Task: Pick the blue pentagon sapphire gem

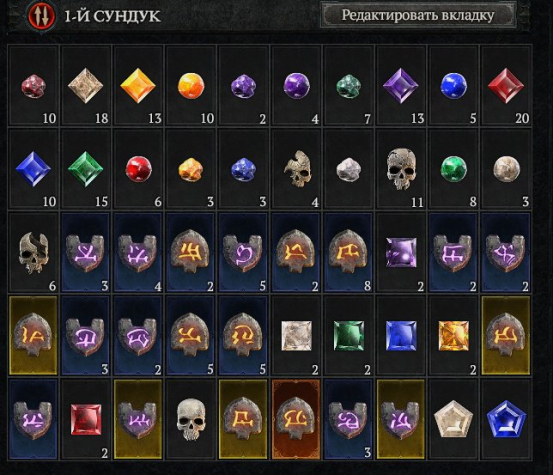Action: point(506,419)
